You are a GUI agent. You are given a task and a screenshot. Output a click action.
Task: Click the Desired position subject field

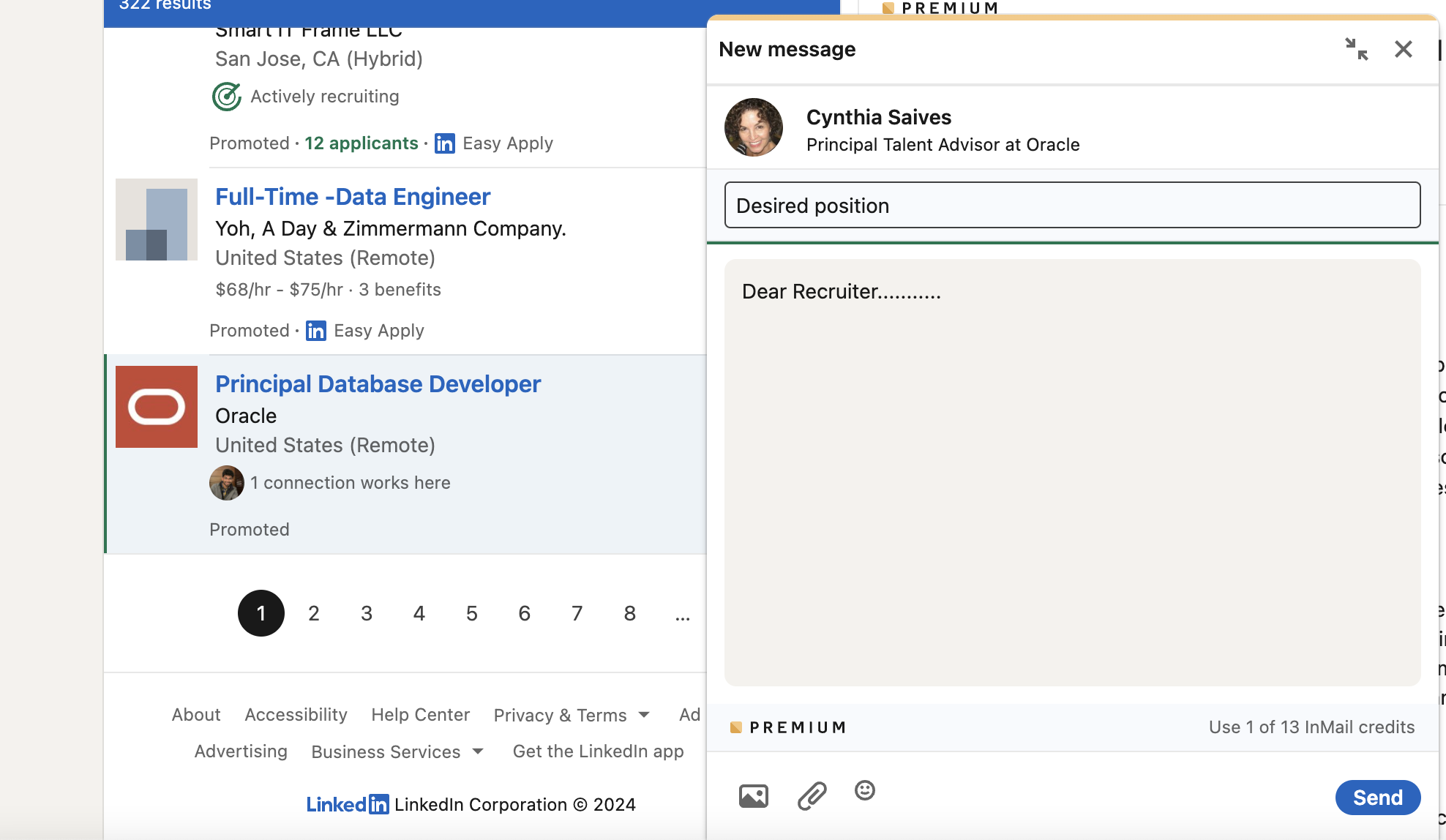pyautogui.click(x=1071, y=205)
